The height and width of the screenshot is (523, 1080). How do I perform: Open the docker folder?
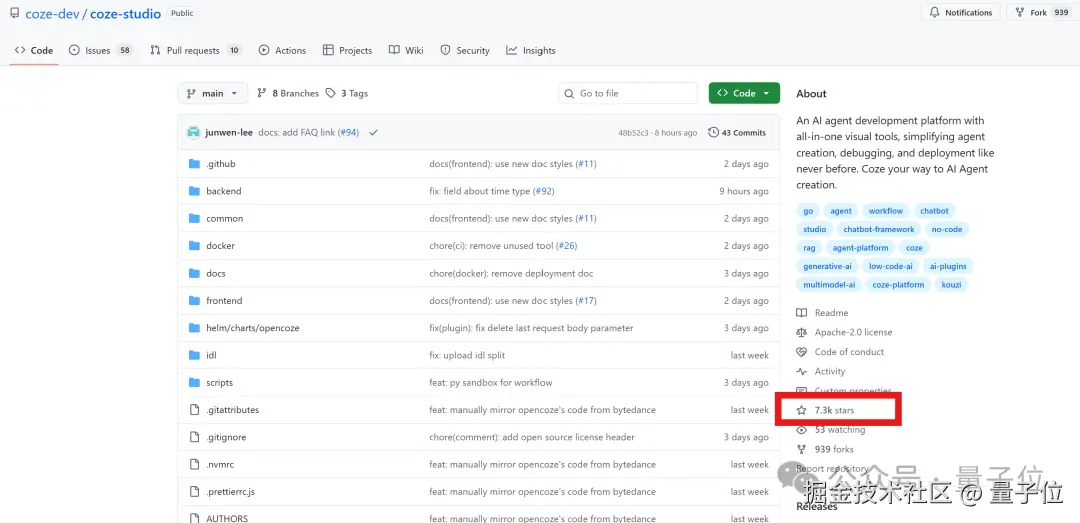pyautogui.click(x=220, y=246)
